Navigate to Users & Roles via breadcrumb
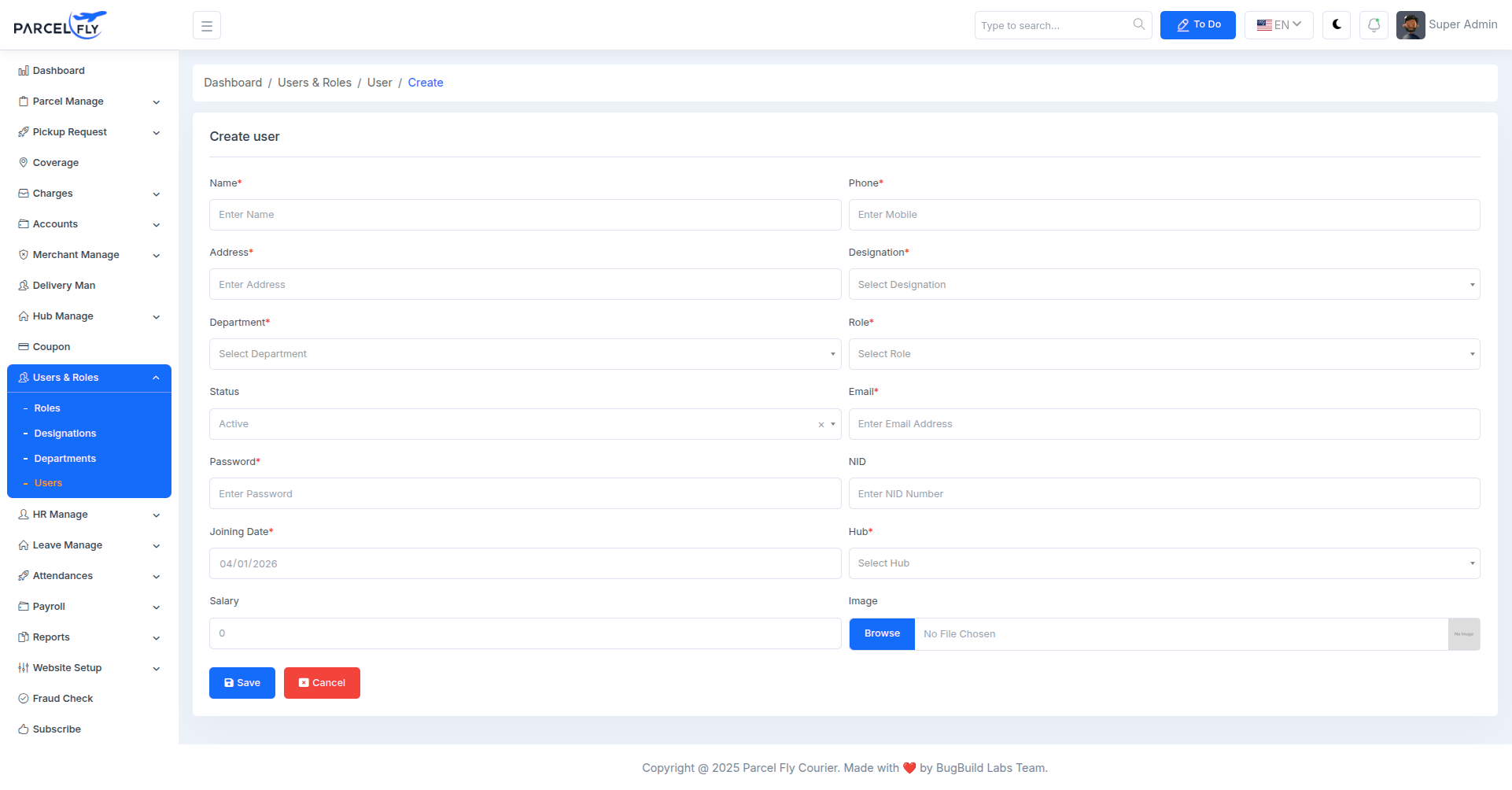 [x=315, y=82]
